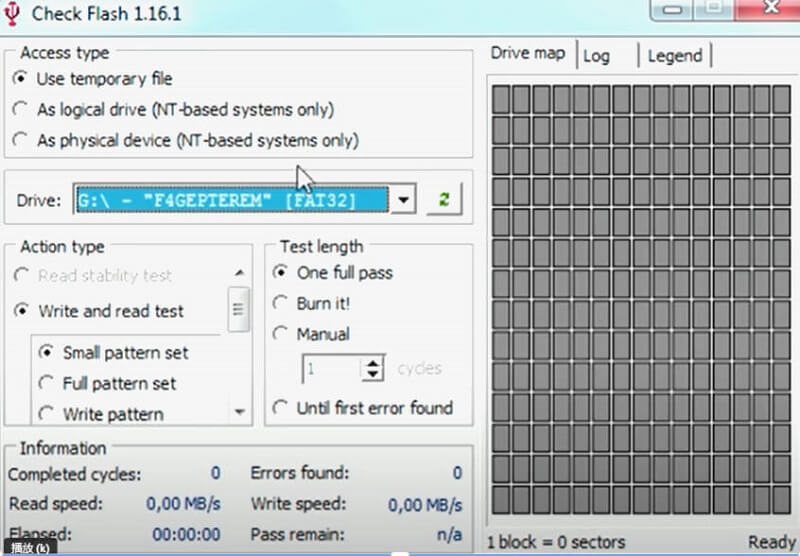
Task: Open the Legend tab
Action: click(x=675, y=56)
